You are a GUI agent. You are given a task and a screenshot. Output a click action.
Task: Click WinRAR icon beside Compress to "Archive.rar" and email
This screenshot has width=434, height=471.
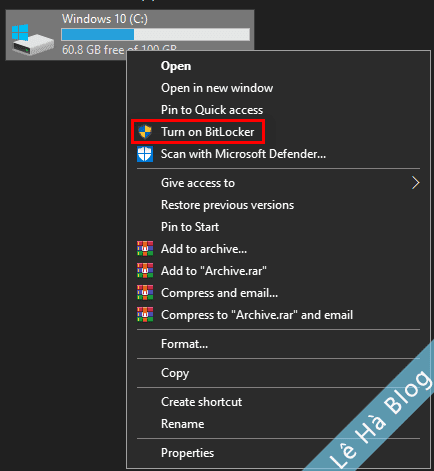tap(145, 315)
